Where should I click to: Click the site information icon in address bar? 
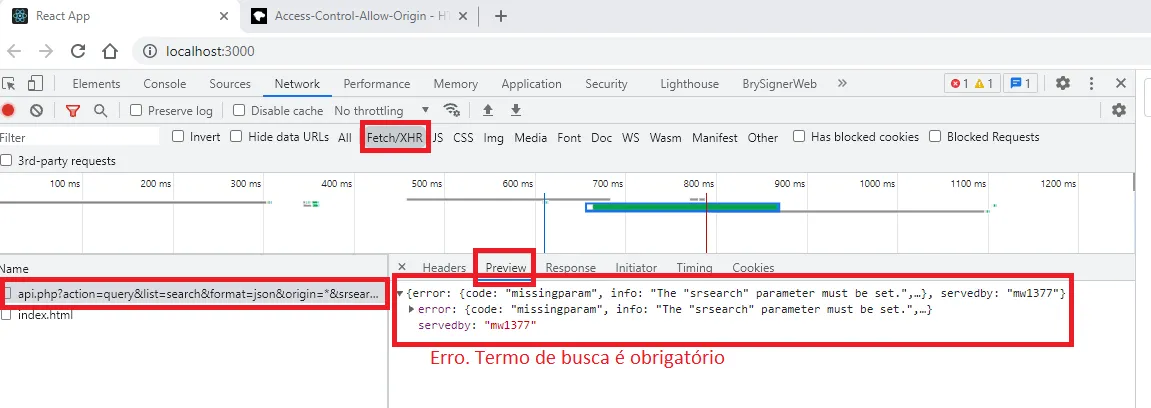pos(150,51)
